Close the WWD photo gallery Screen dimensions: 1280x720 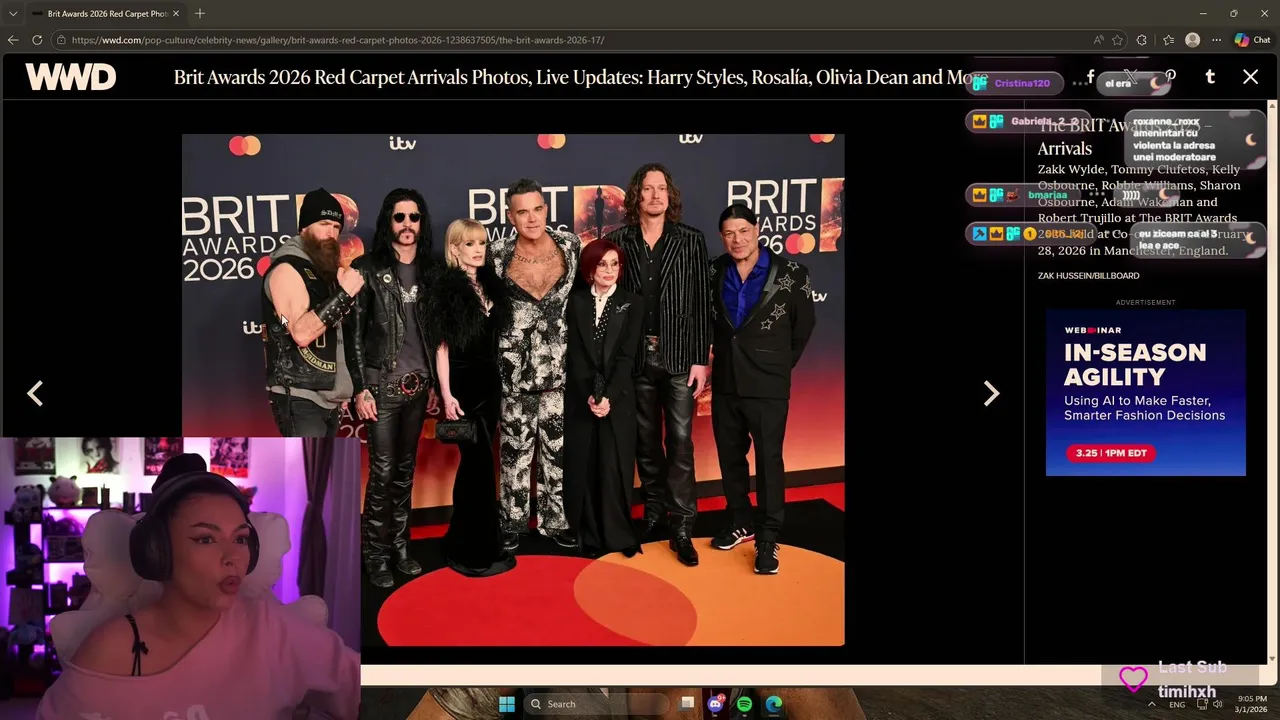[1250, 77]
